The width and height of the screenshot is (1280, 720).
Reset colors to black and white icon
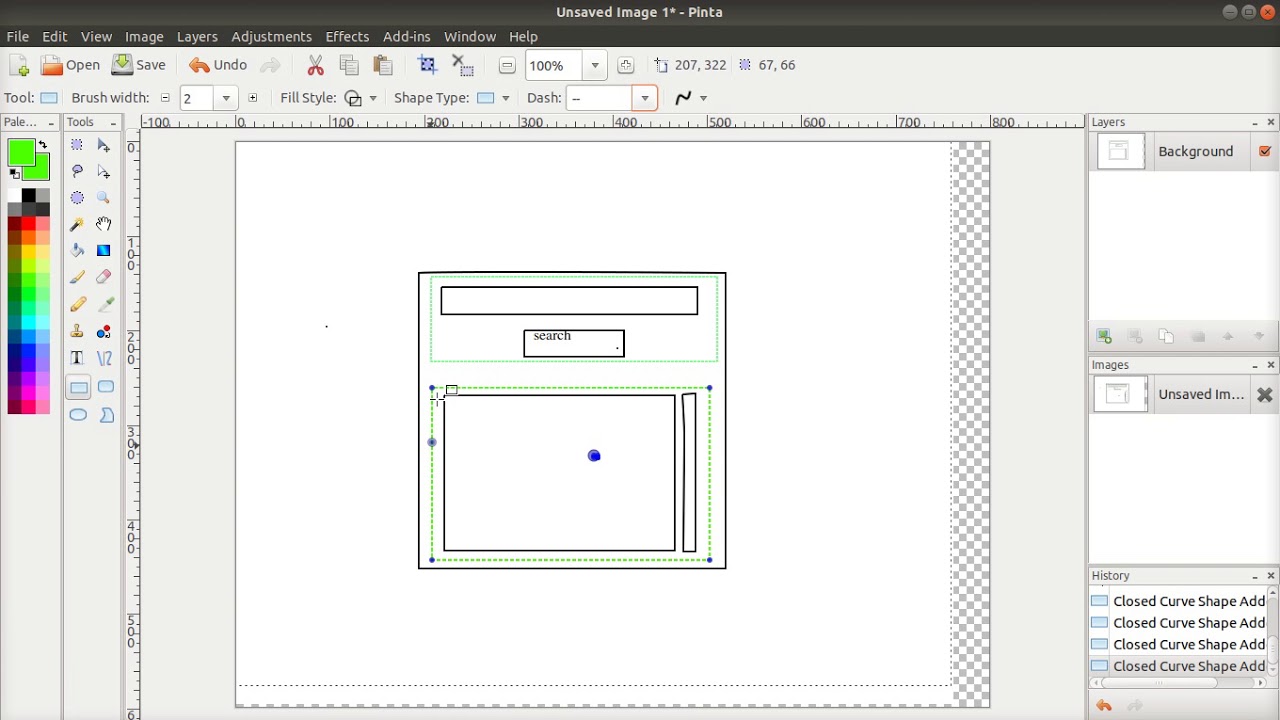pos(14,174)
